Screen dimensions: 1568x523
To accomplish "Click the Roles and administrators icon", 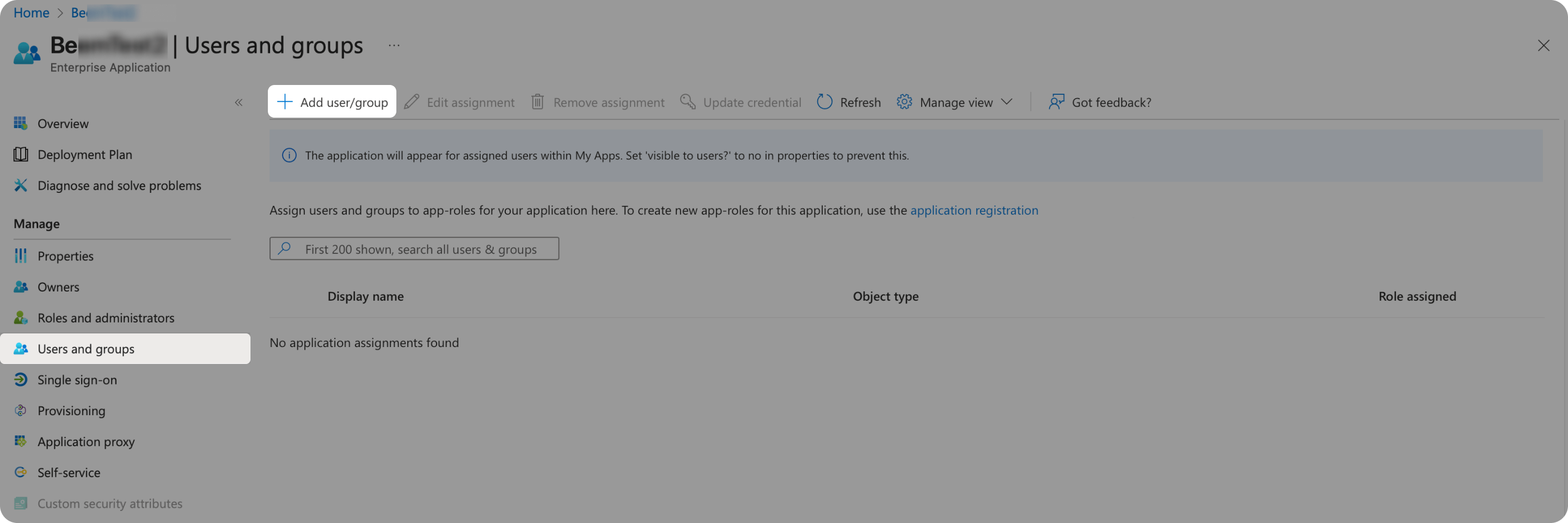I will (x=21, y=318).
